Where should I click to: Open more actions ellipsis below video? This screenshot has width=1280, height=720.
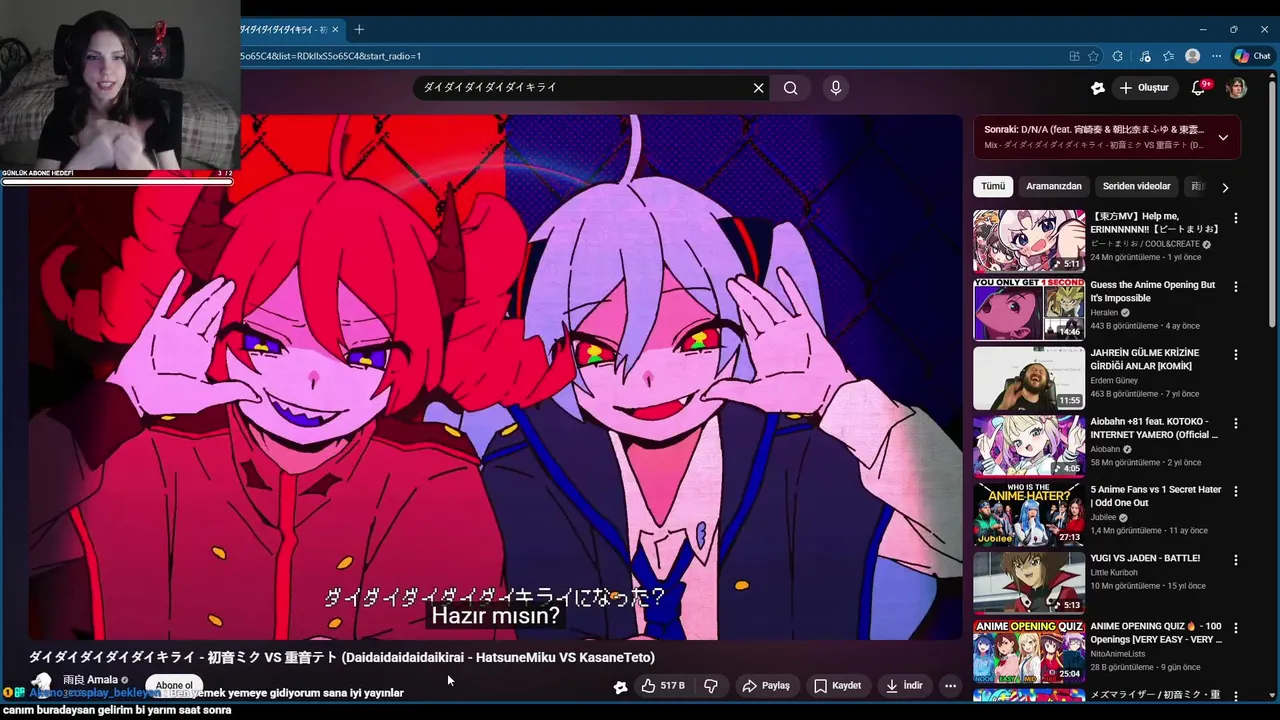coord(951,686)
